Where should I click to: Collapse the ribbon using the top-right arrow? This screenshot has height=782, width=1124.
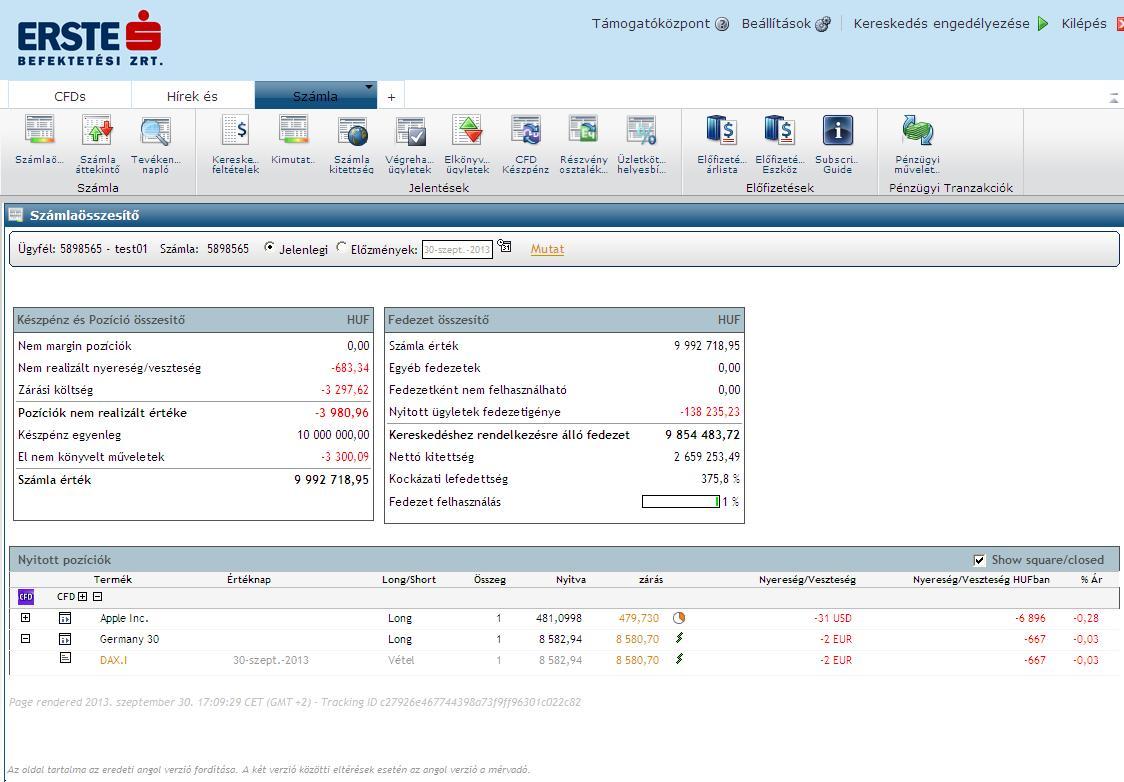(1114, 97)
